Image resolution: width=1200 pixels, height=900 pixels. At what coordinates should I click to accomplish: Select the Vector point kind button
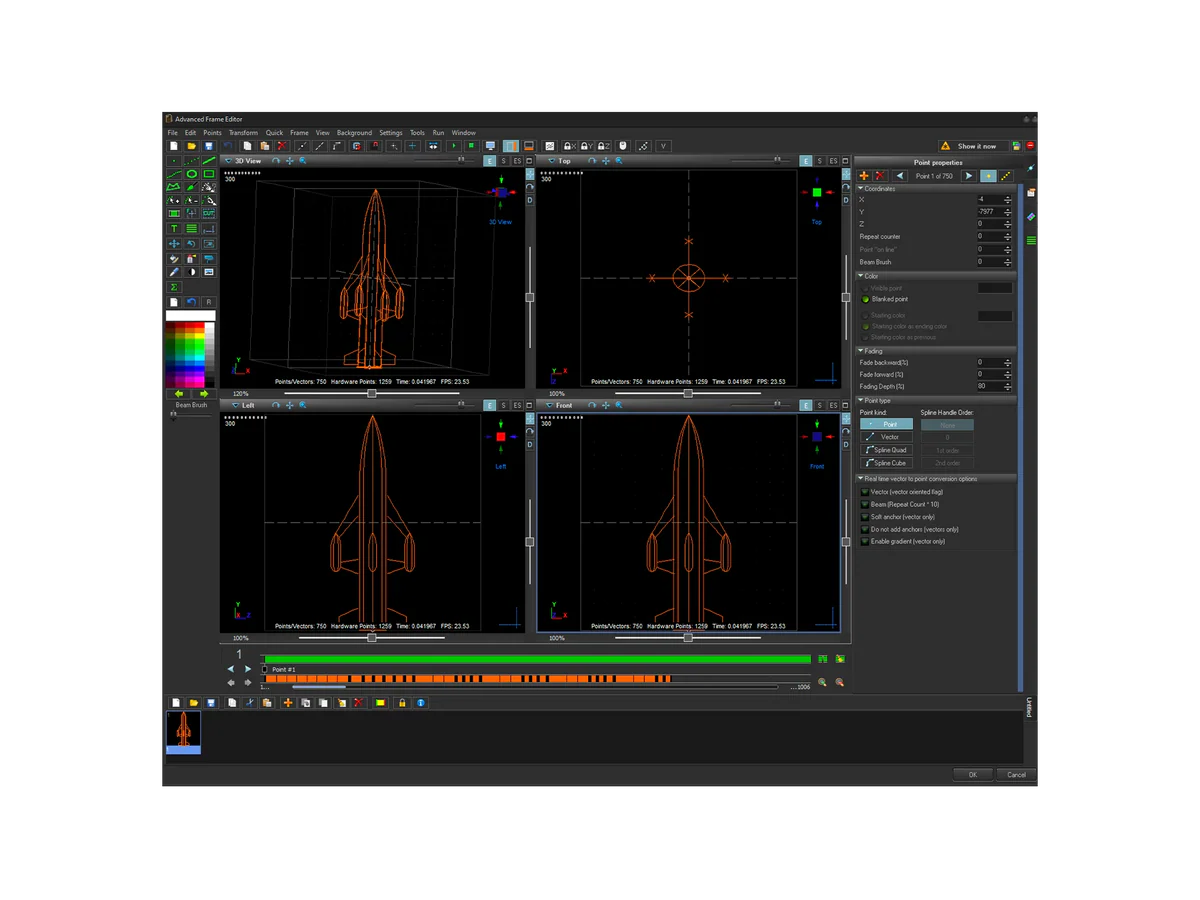[886, 437]
